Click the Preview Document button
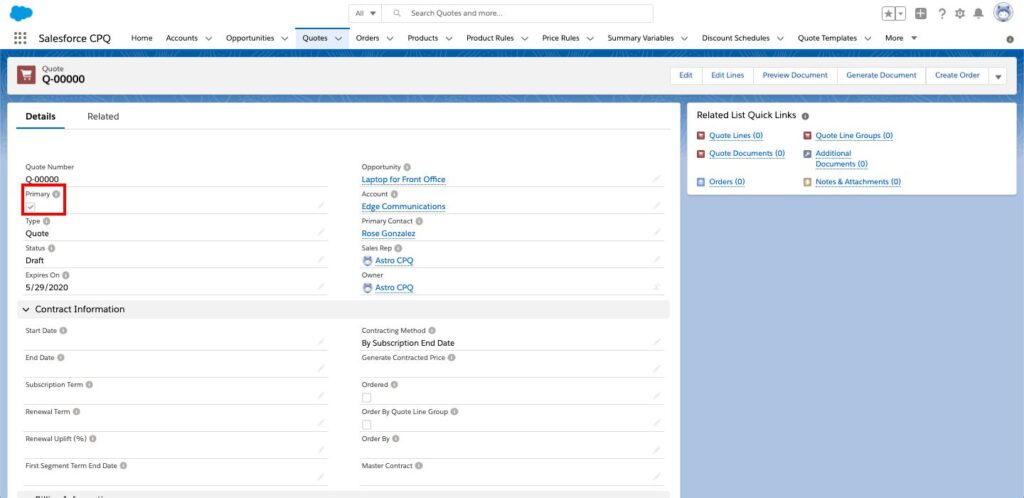This screenshot has height=498, width=1024. tap(795, 75)
